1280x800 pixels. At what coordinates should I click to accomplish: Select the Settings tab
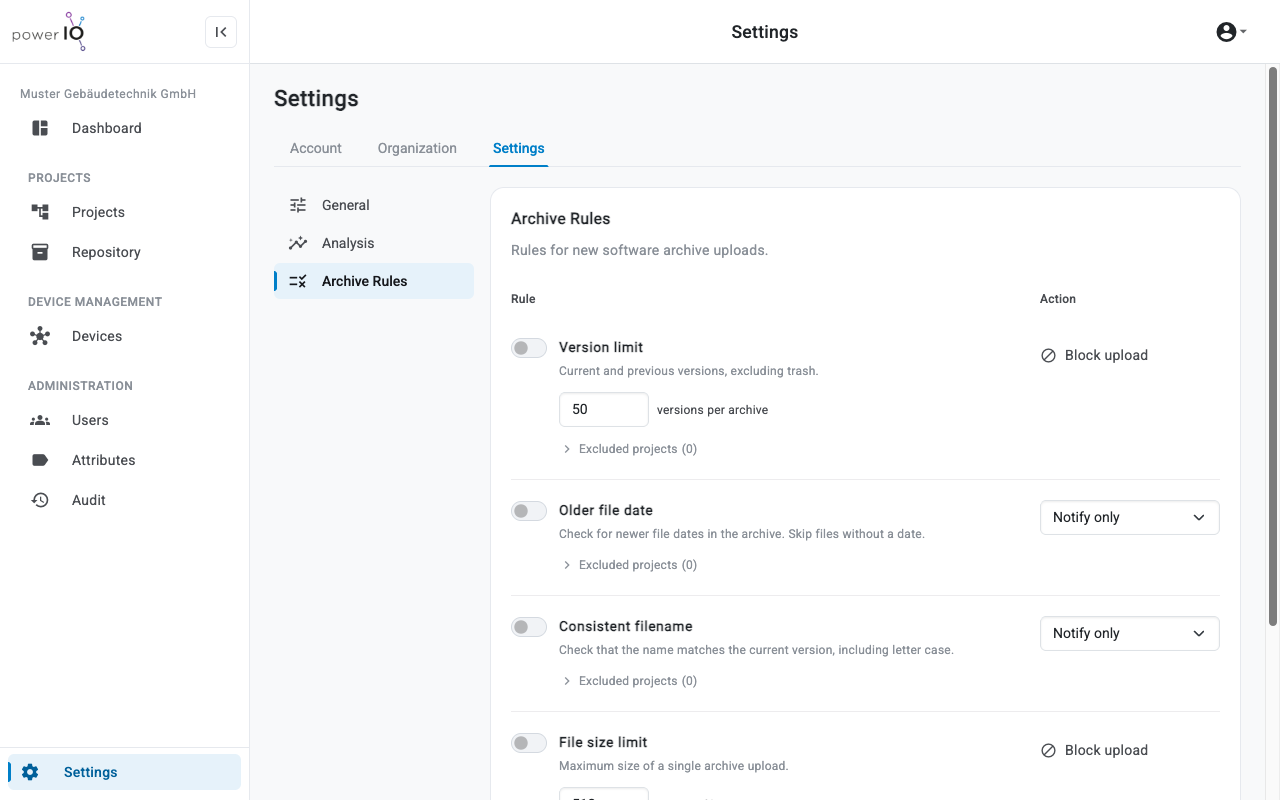click(x=519, y=148)
